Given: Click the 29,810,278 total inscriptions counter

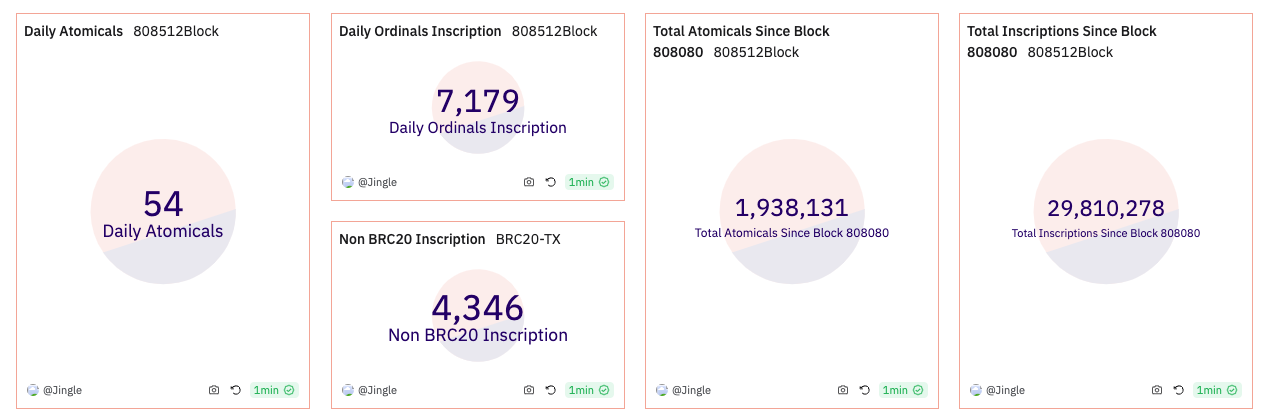Looking at the screenshot, I should (x=1105, y=208).
